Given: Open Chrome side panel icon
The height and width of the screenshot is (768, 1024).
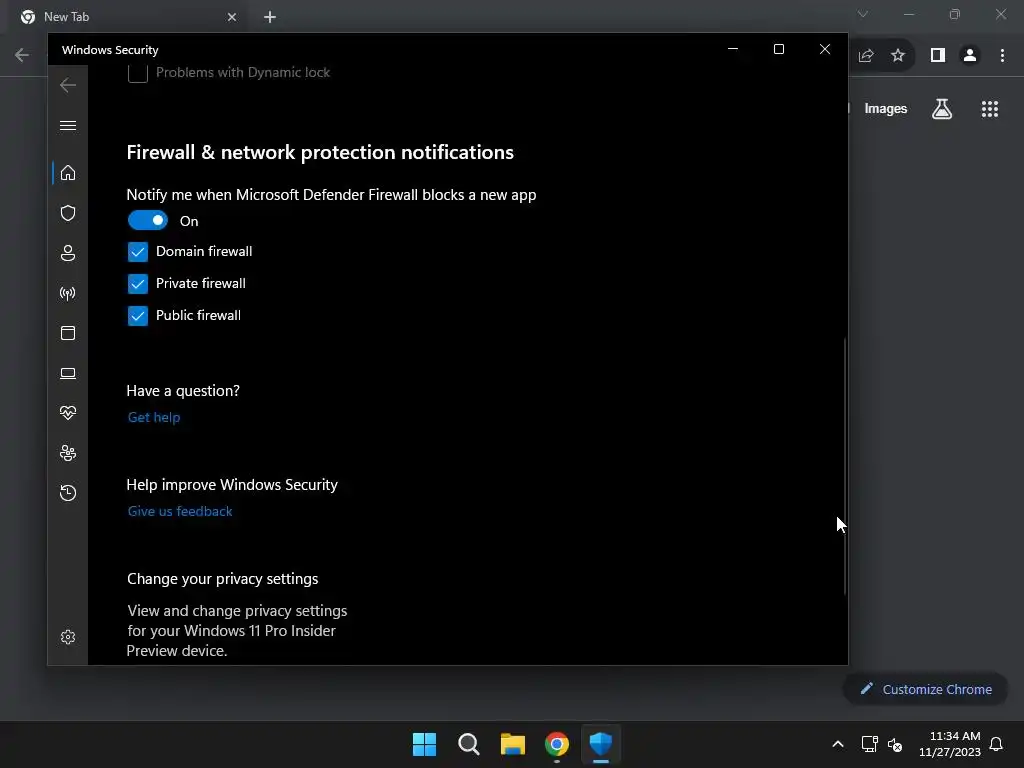Looking at the screenshot, I should click(x=938, y=56).
